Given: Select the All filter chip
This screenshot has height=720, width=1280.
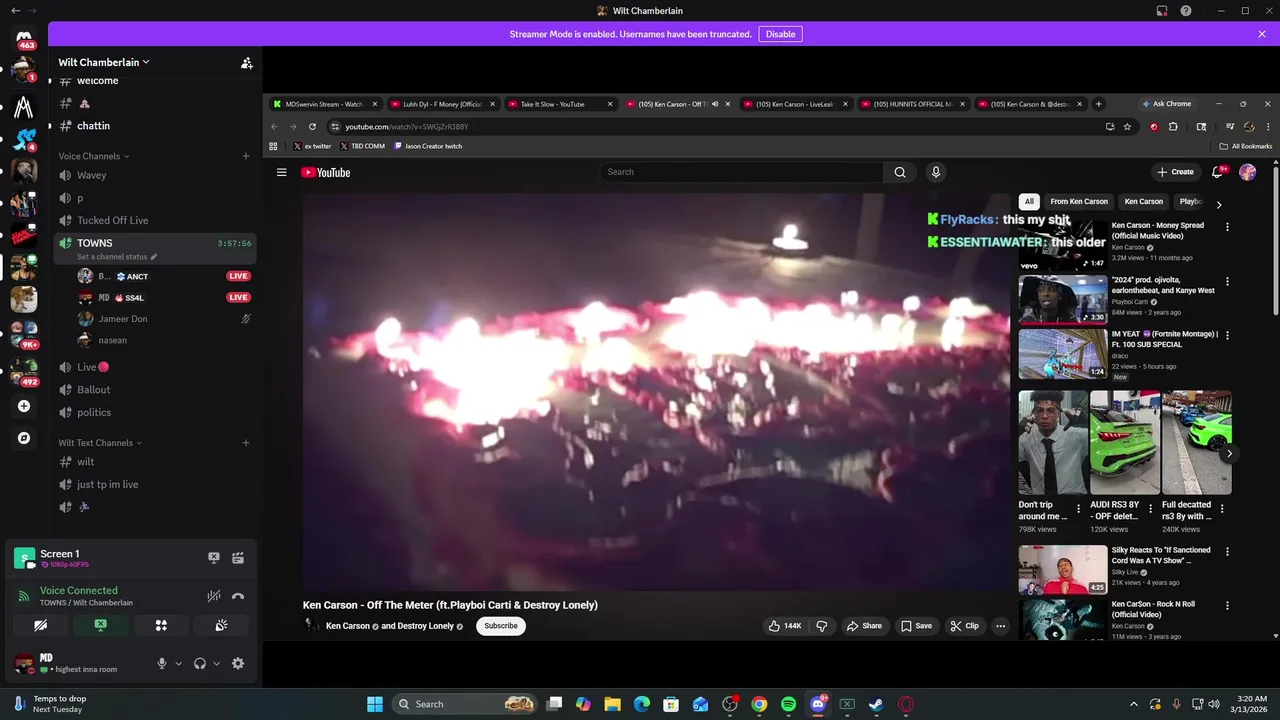Looking at the screenshot, I should (1029, 201).
